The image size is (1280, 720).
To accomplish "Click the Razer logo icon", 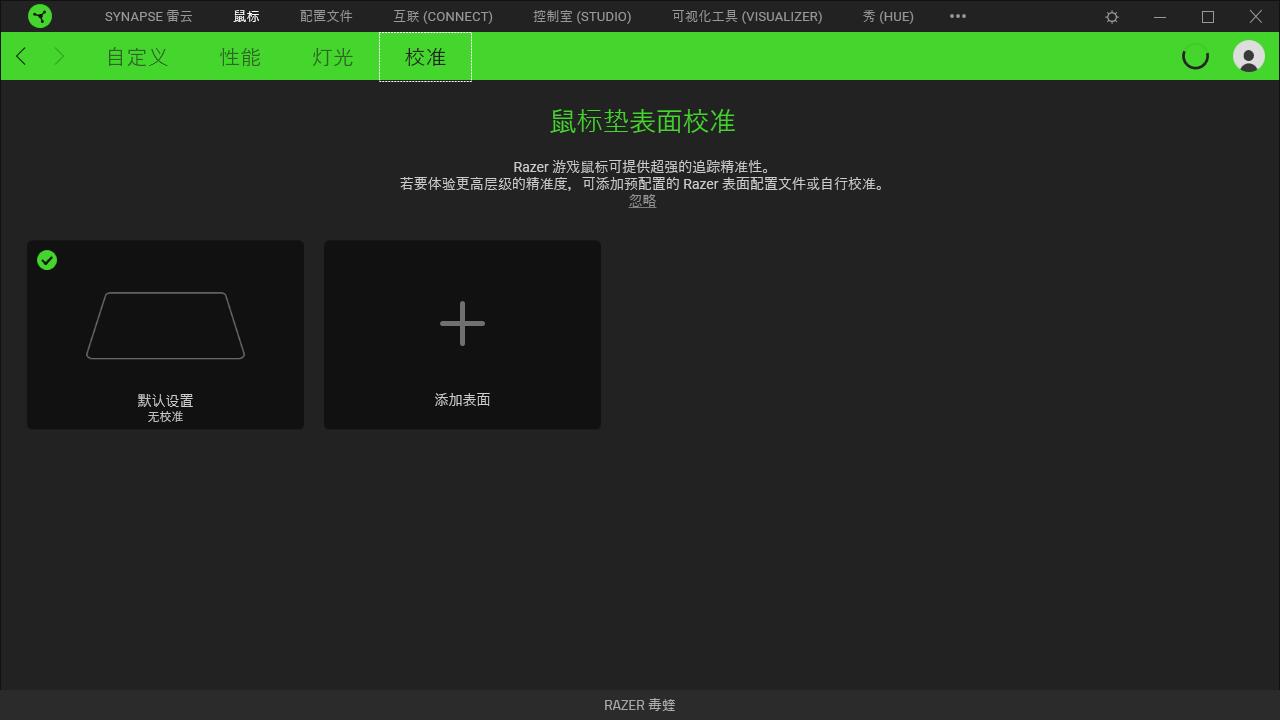I will pyautogui.click(x=40, y=16).
